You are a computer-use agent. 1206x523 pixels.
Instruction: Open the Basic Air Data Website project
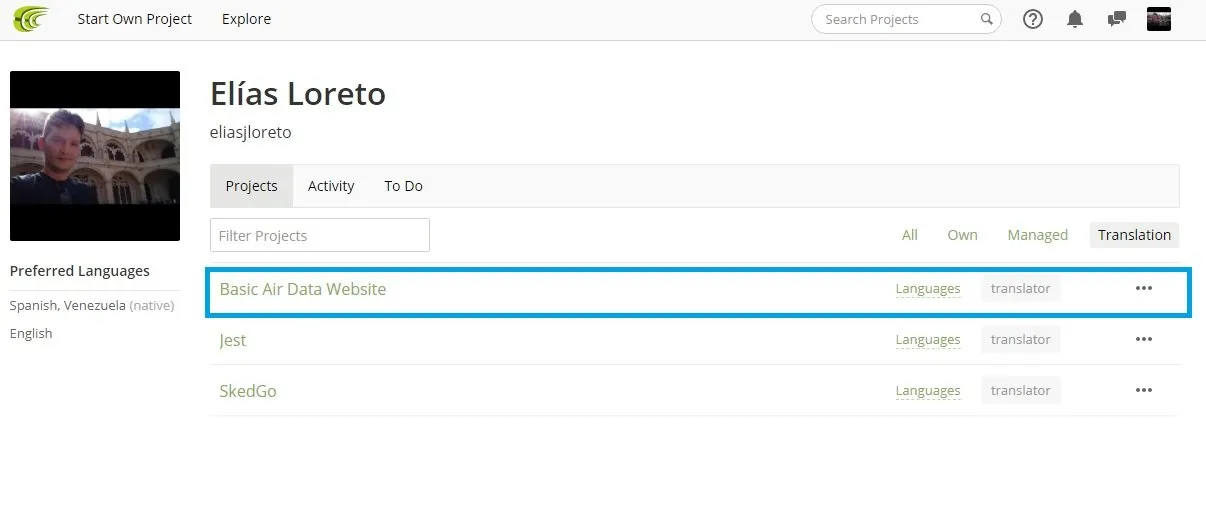pos(302,289)
